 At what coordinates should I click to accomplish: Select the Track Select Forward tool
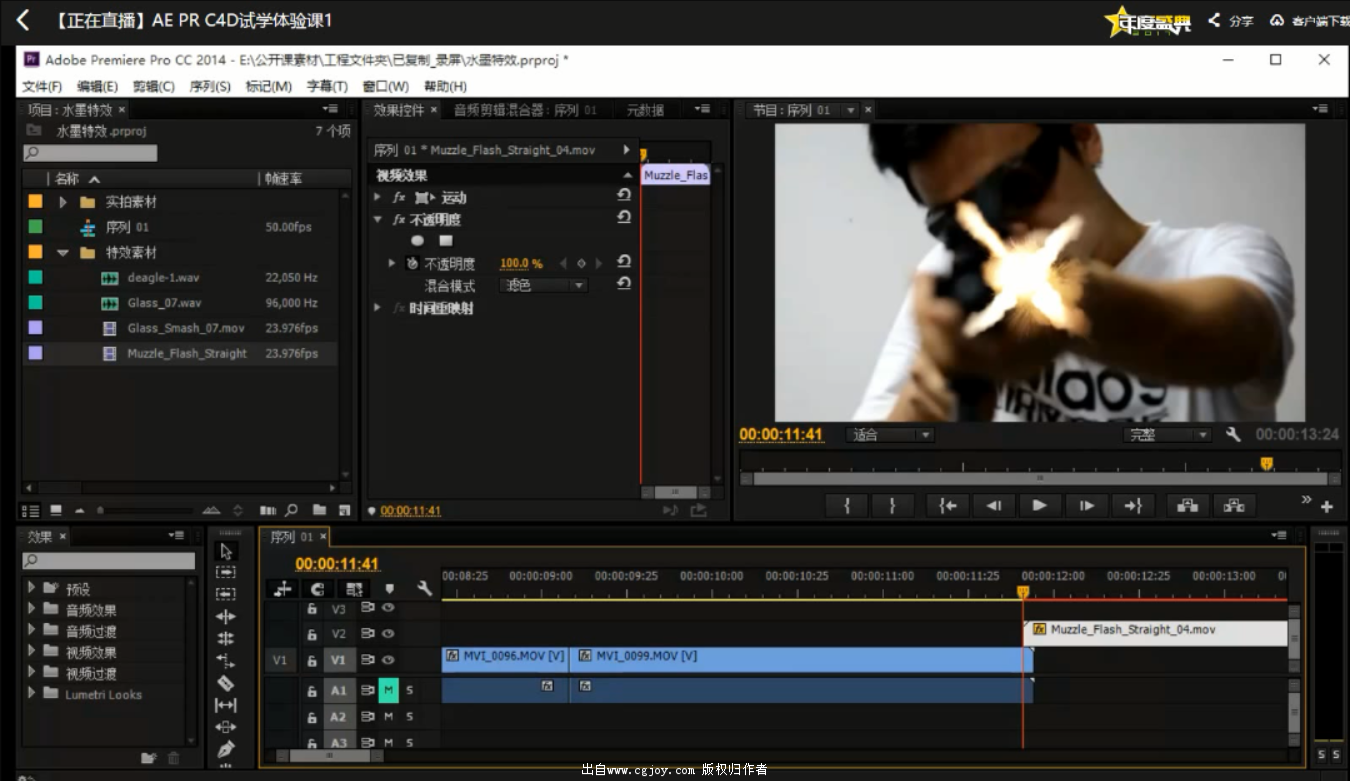pyautogui.click(x=226, y=572)
